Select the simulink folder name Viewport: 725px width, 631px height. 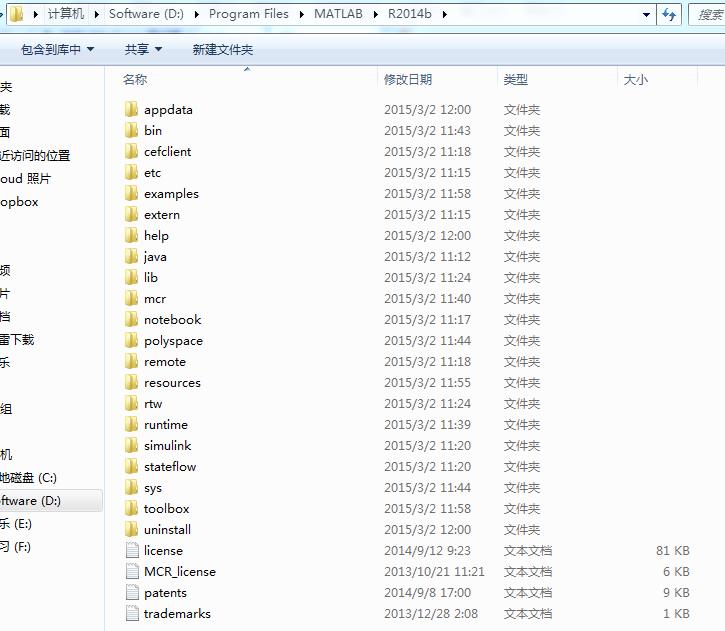click(x=167, y=446)
